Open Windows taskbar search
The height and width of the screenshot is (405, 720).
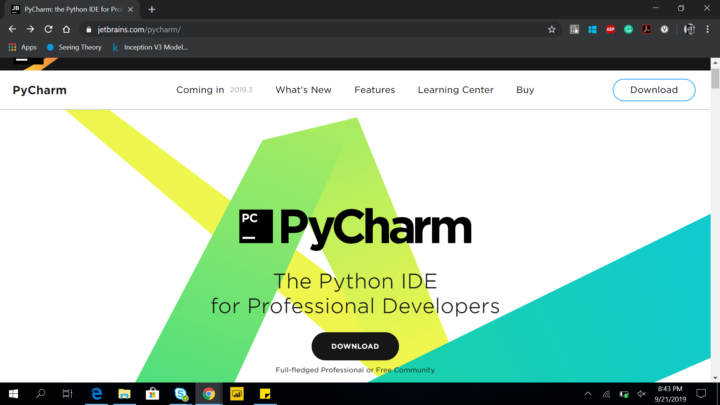[40, 394]
